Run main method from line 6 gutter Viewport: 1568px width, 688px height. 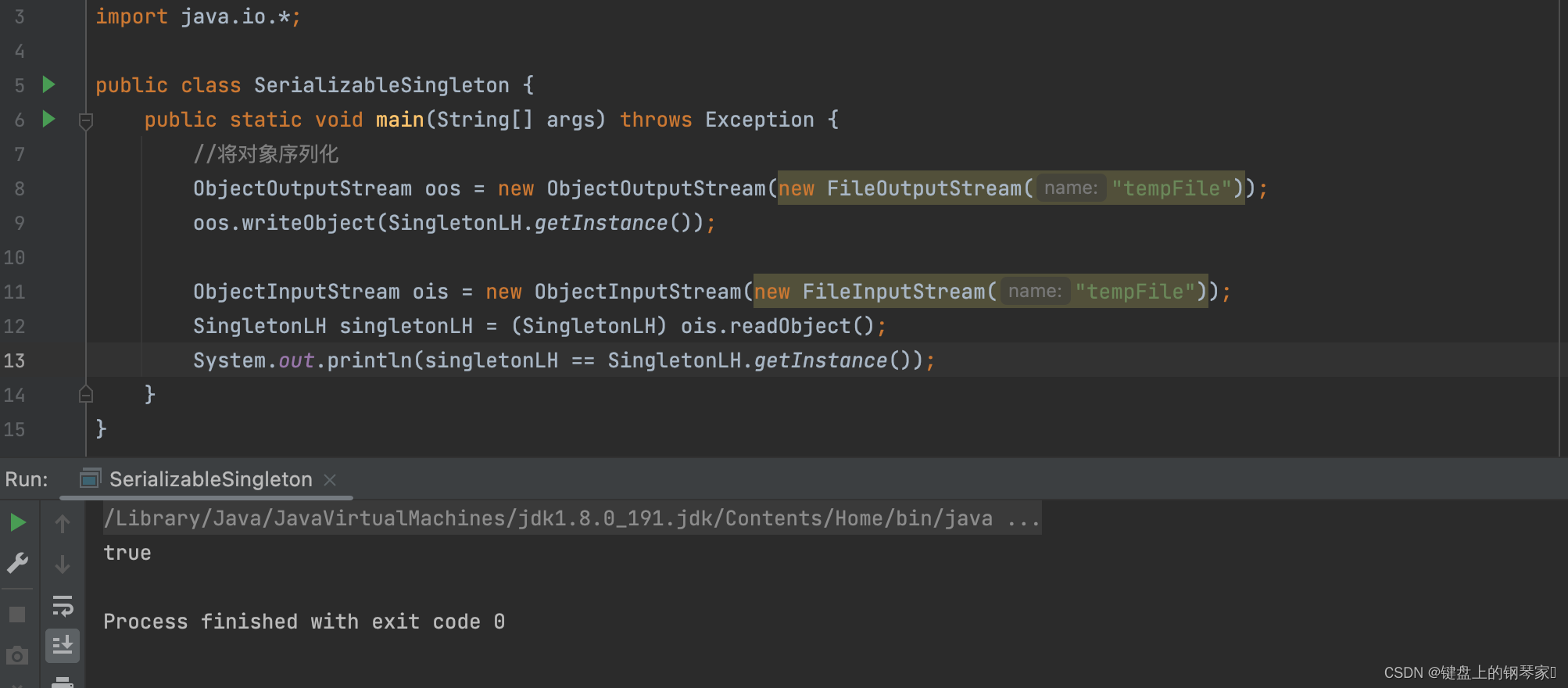click(x=48, y=119)
